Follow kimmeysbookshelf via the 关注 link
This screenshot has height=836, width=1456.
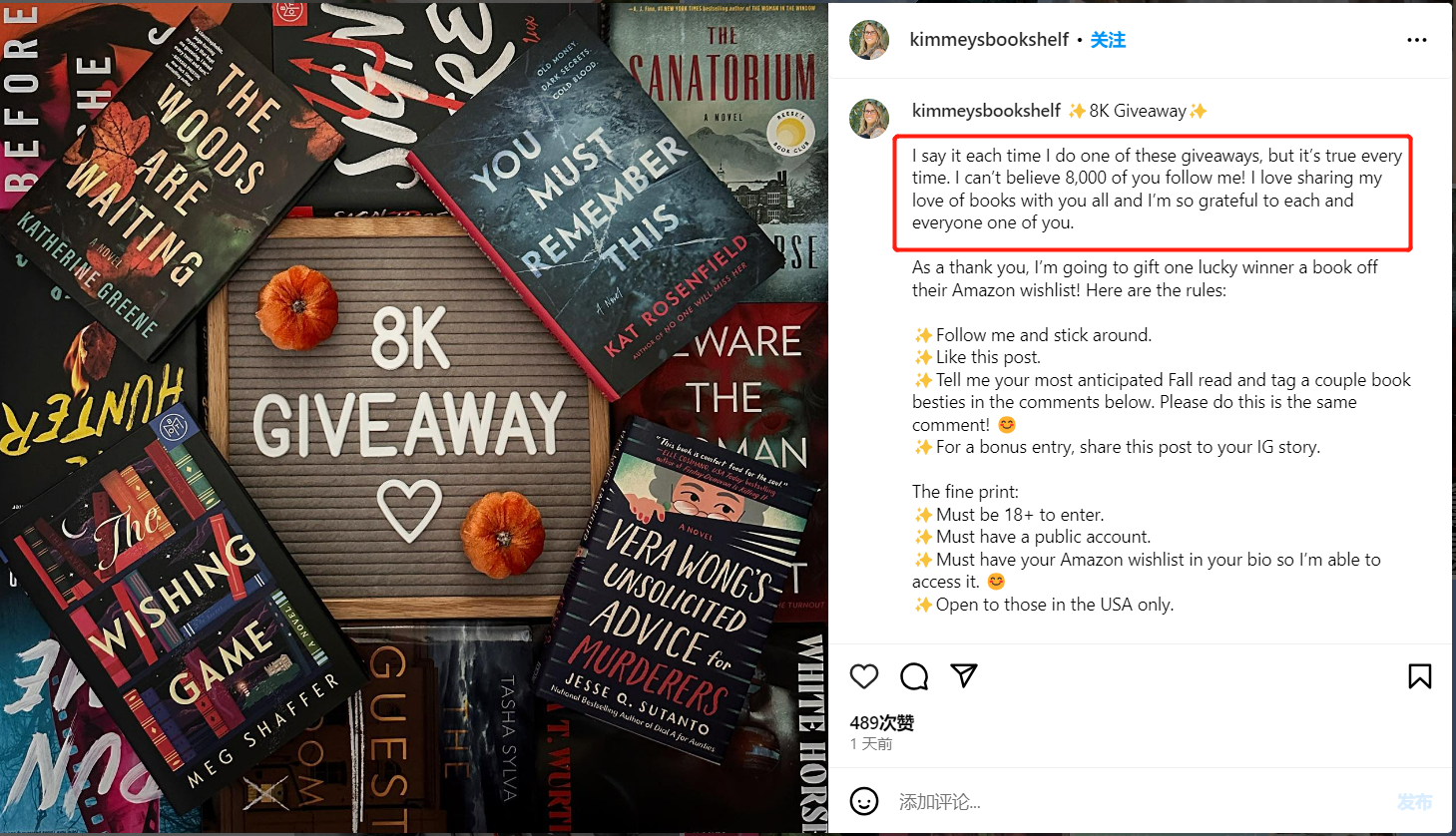coord(1108,40)
